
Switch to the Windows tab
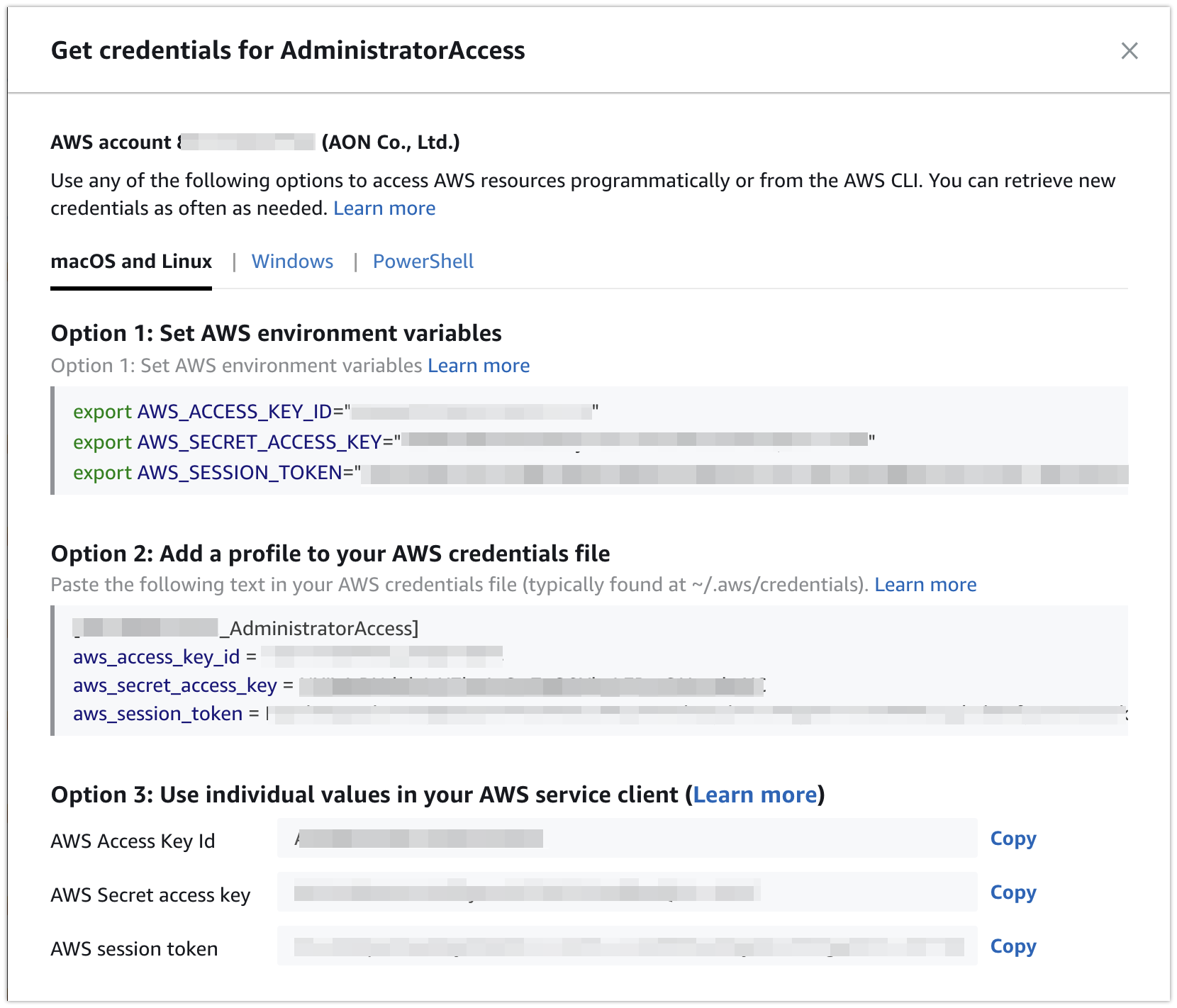tap(292, 262)
